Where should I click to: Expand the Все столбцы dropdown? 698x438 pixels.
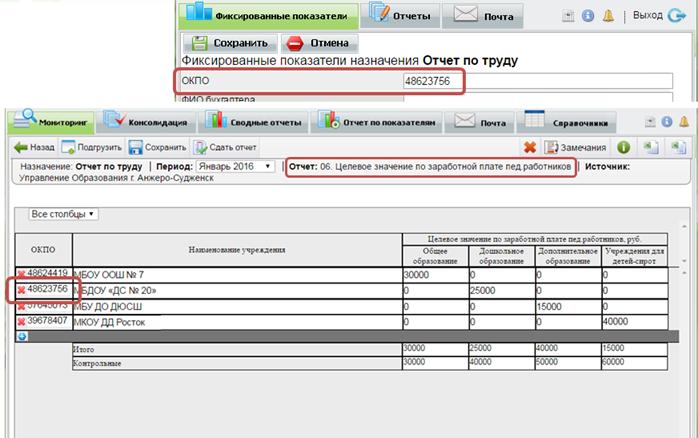coord(63,214)
